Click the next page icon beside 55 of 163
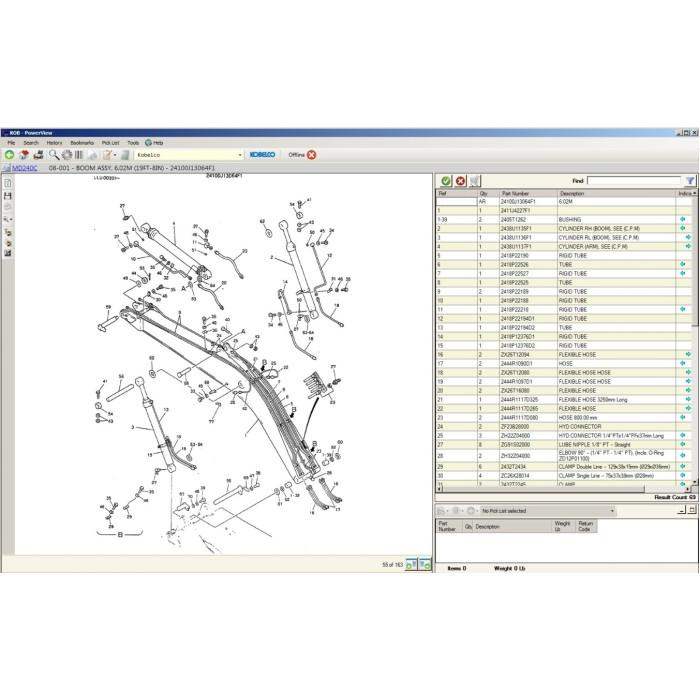700x700 pixels. pyautogui.click(x=425, y=564)
